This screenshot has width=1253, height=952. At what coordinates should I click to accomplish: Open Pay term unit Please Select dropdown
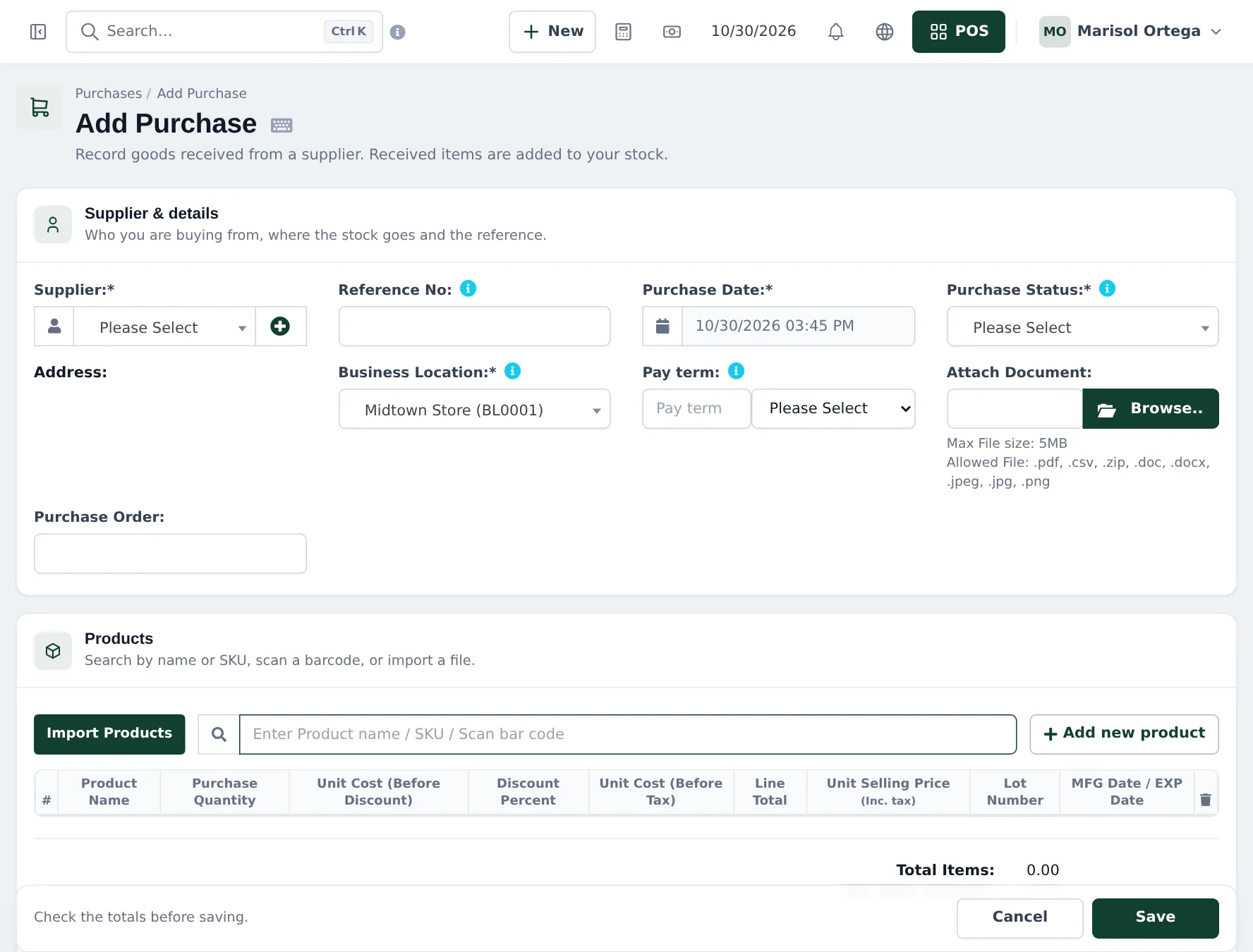click(833, 408)
